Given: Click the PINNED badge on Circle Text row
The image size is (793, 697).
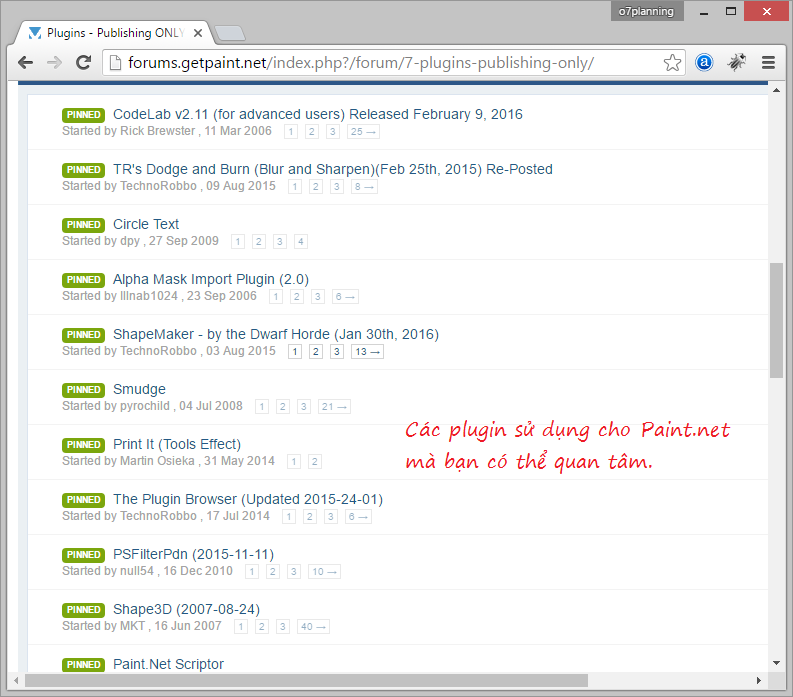Looking at the screenshot, I should (83, 225).
